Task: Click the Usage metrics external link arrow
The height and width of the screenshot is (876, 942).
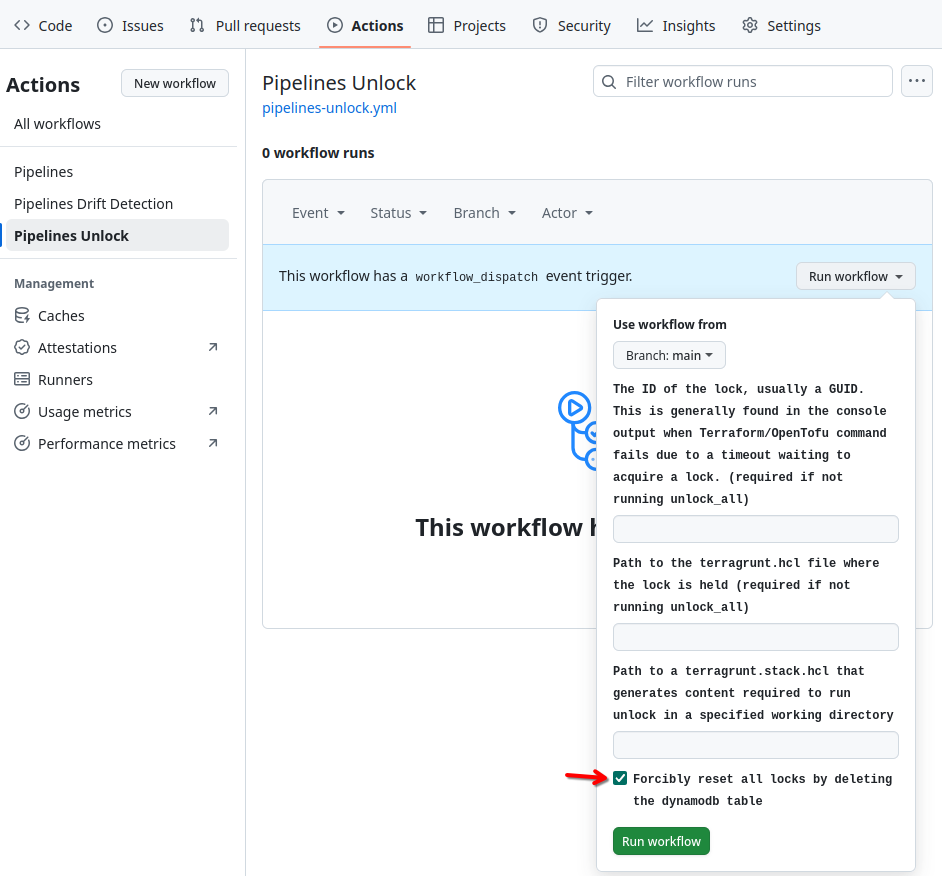Action: coord(212,411)
